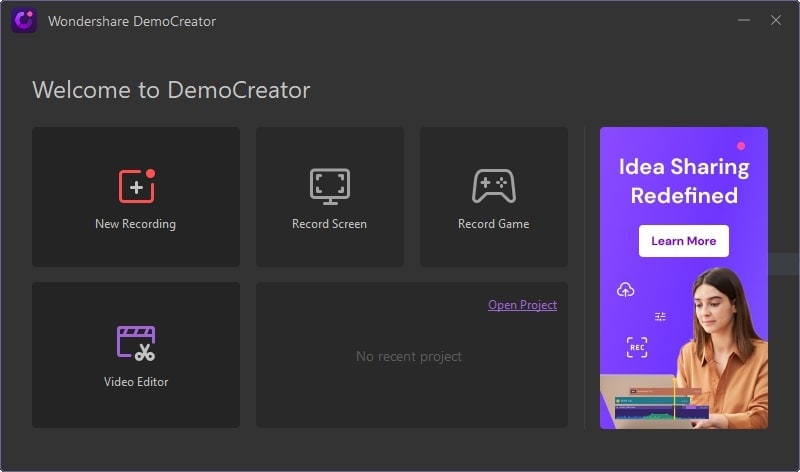Click the woman photo in the promo banner

tap(724, 347)
